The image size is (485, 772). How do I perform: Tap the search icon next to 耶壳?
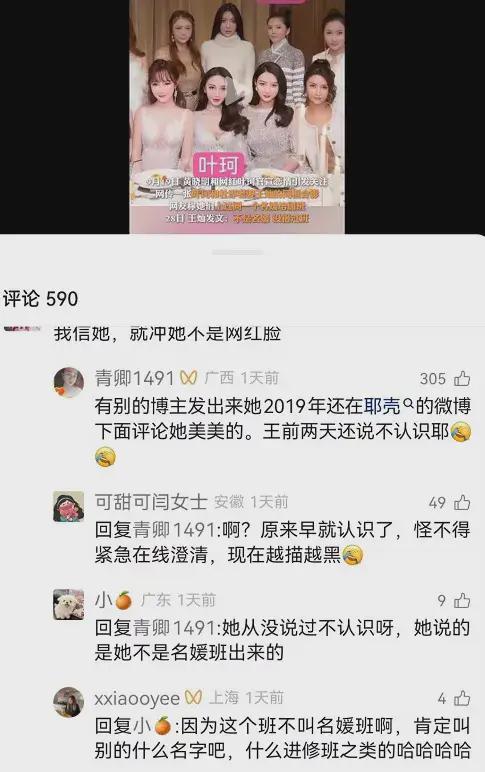click(x=408, y=405)
